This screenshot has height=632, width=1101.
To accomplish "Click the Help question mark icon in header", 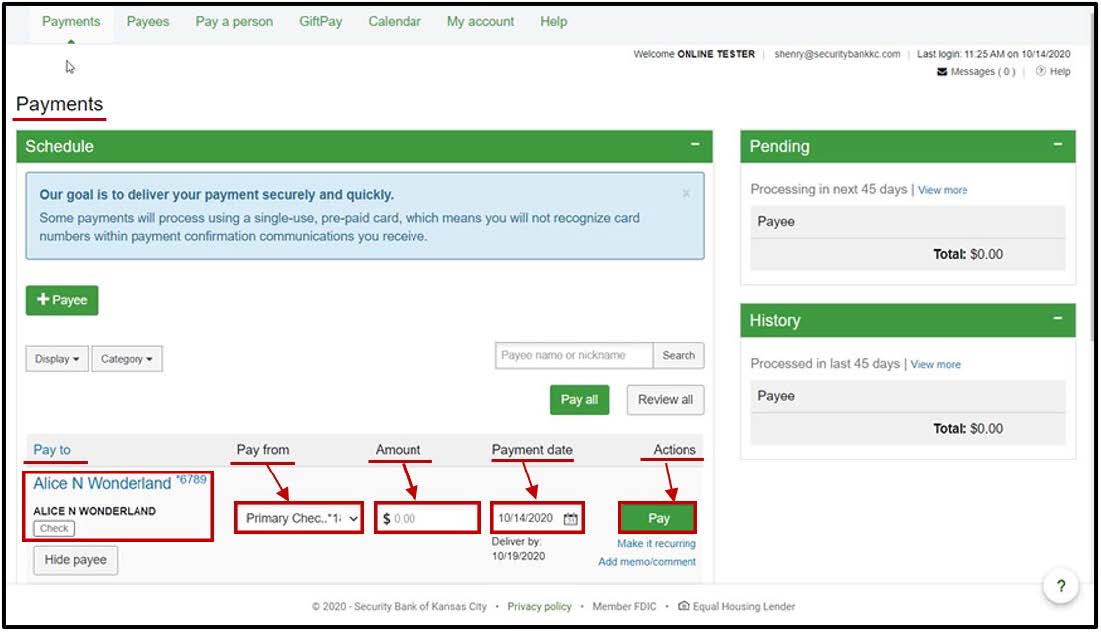I will click(x=1040, y=72).
